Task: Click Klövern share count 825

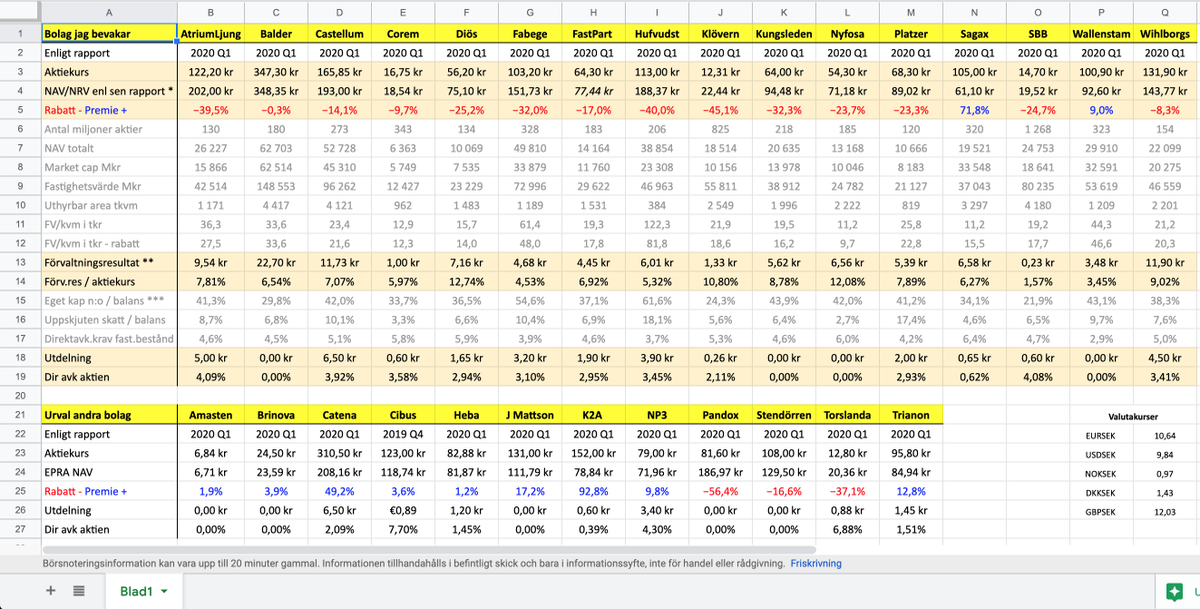Action: point(721,128)
